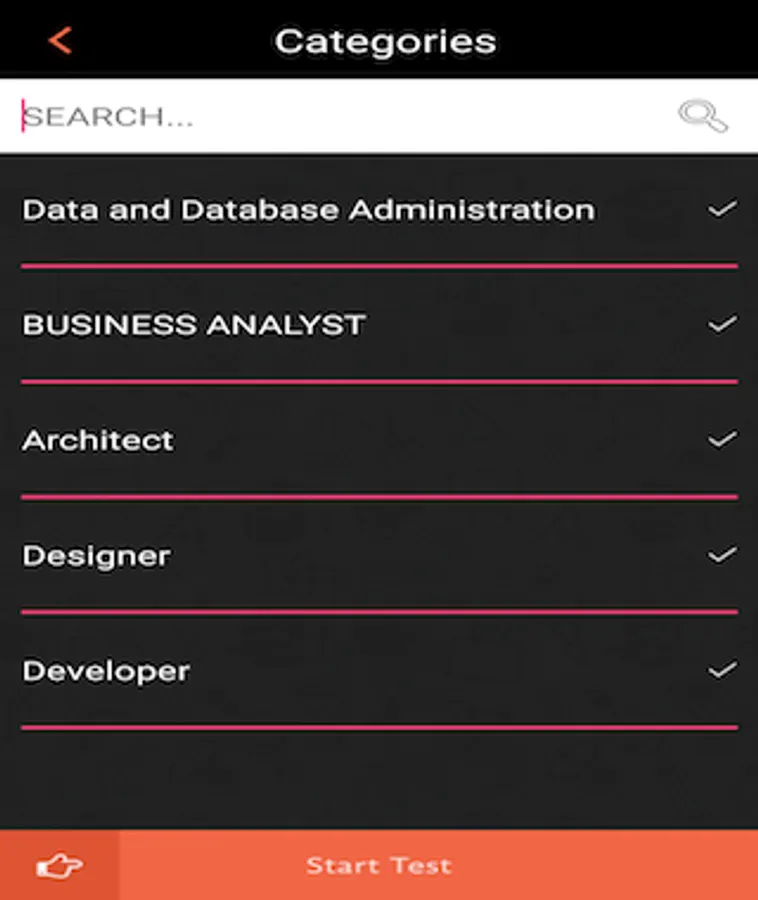Toggle checkmark for Data and Database Administration
Viewport: 758px width, 900px height.
[722, 209]
